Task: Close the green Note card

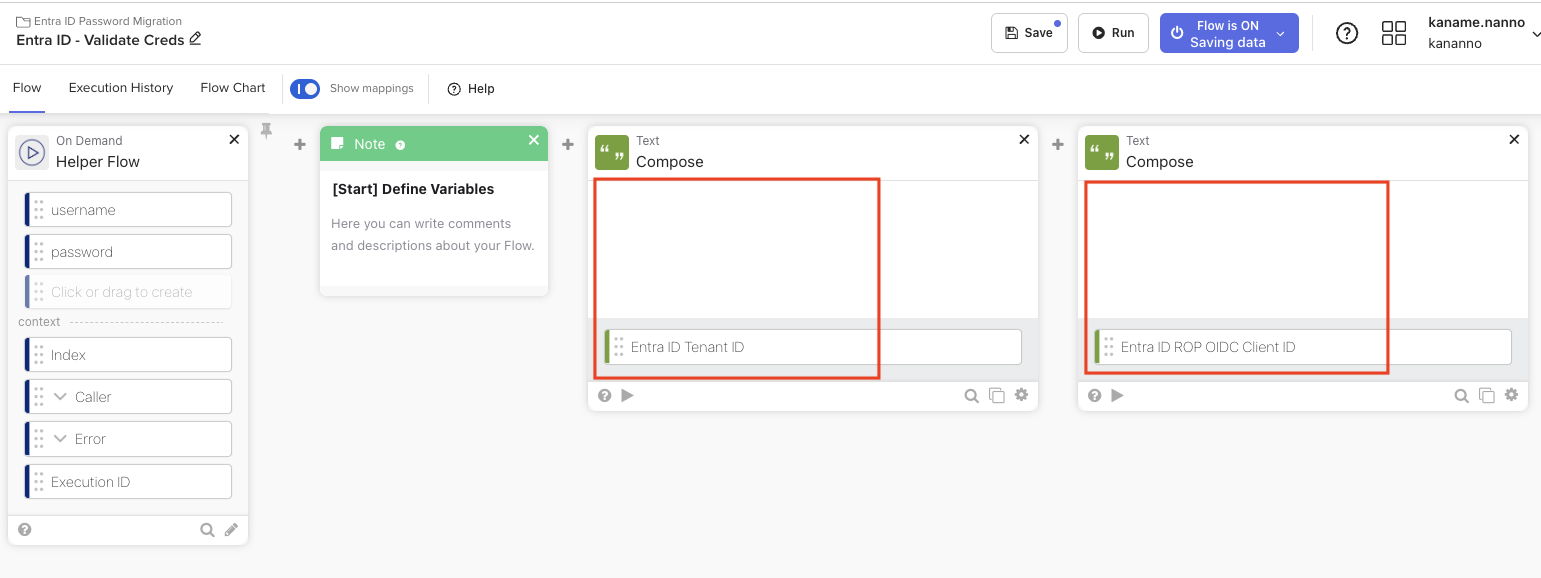Action: click(534, 141)
